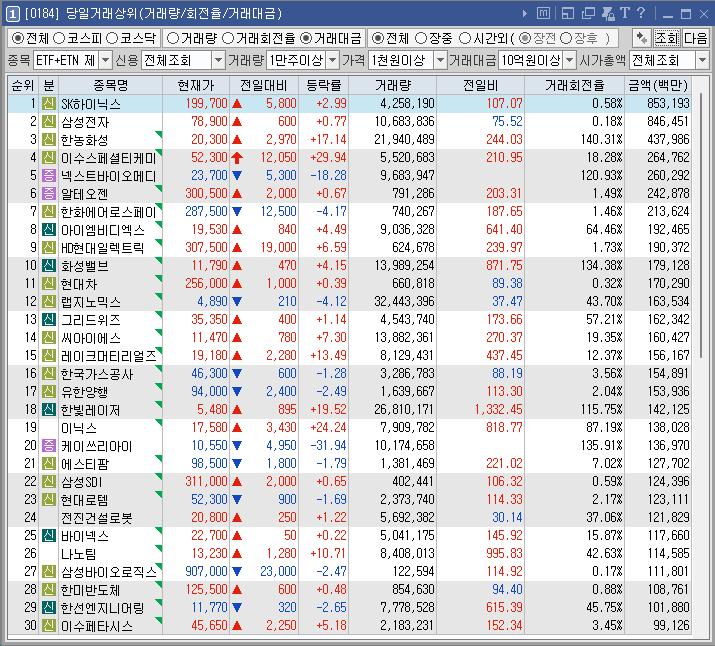Image resolution: width=715 pixels, height=646 pixels.
Task: Select the 전체 market radio button
Action: pyautogui.click(x=18, y=38)
